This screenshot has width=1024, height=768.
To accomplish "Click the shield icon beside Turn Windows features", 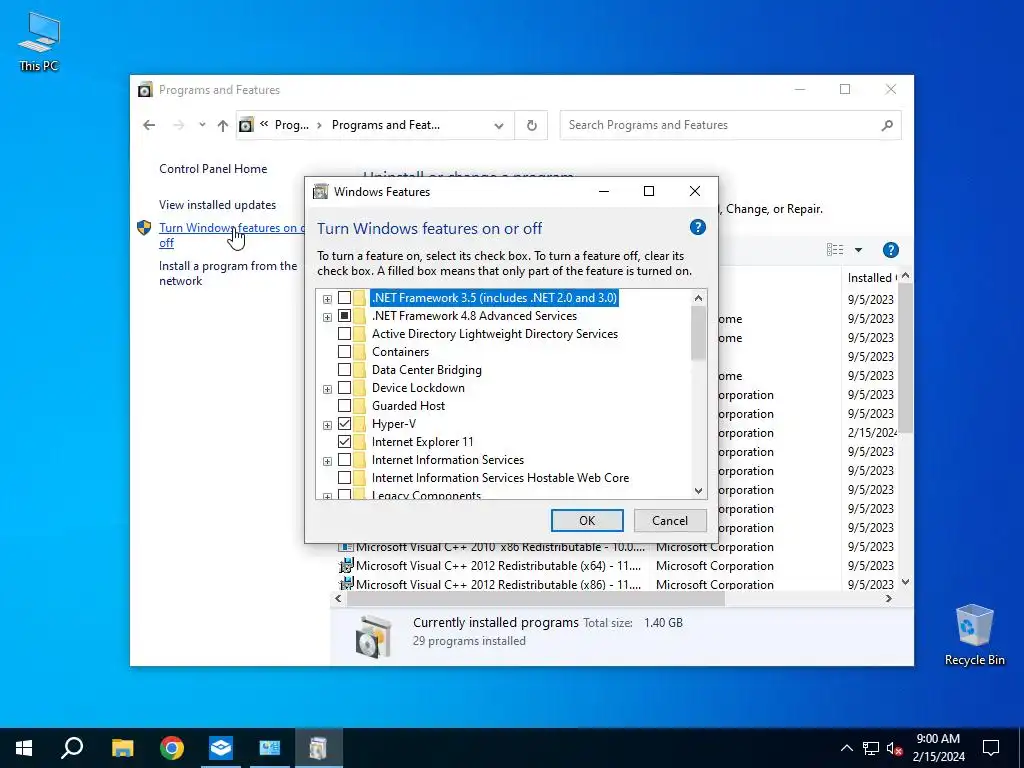I will coord(144,227).
